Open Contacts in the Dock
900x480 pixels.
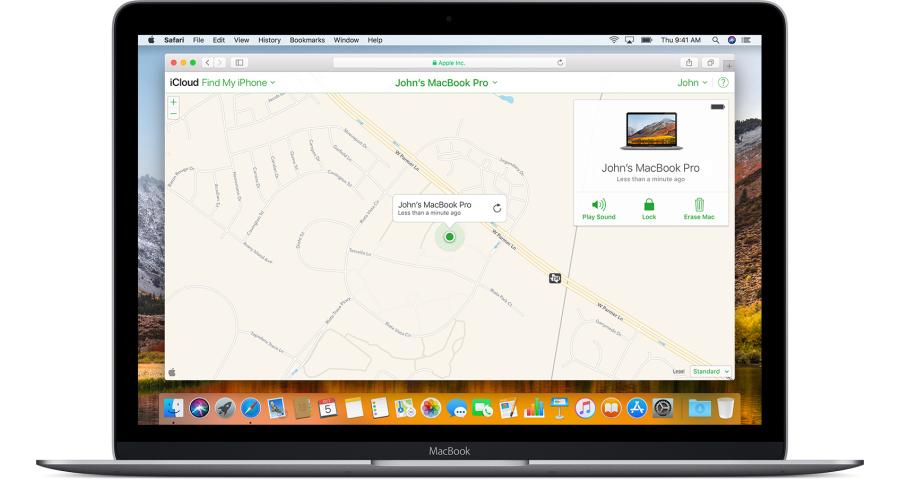pyautogui.click(x=302, y=408)
